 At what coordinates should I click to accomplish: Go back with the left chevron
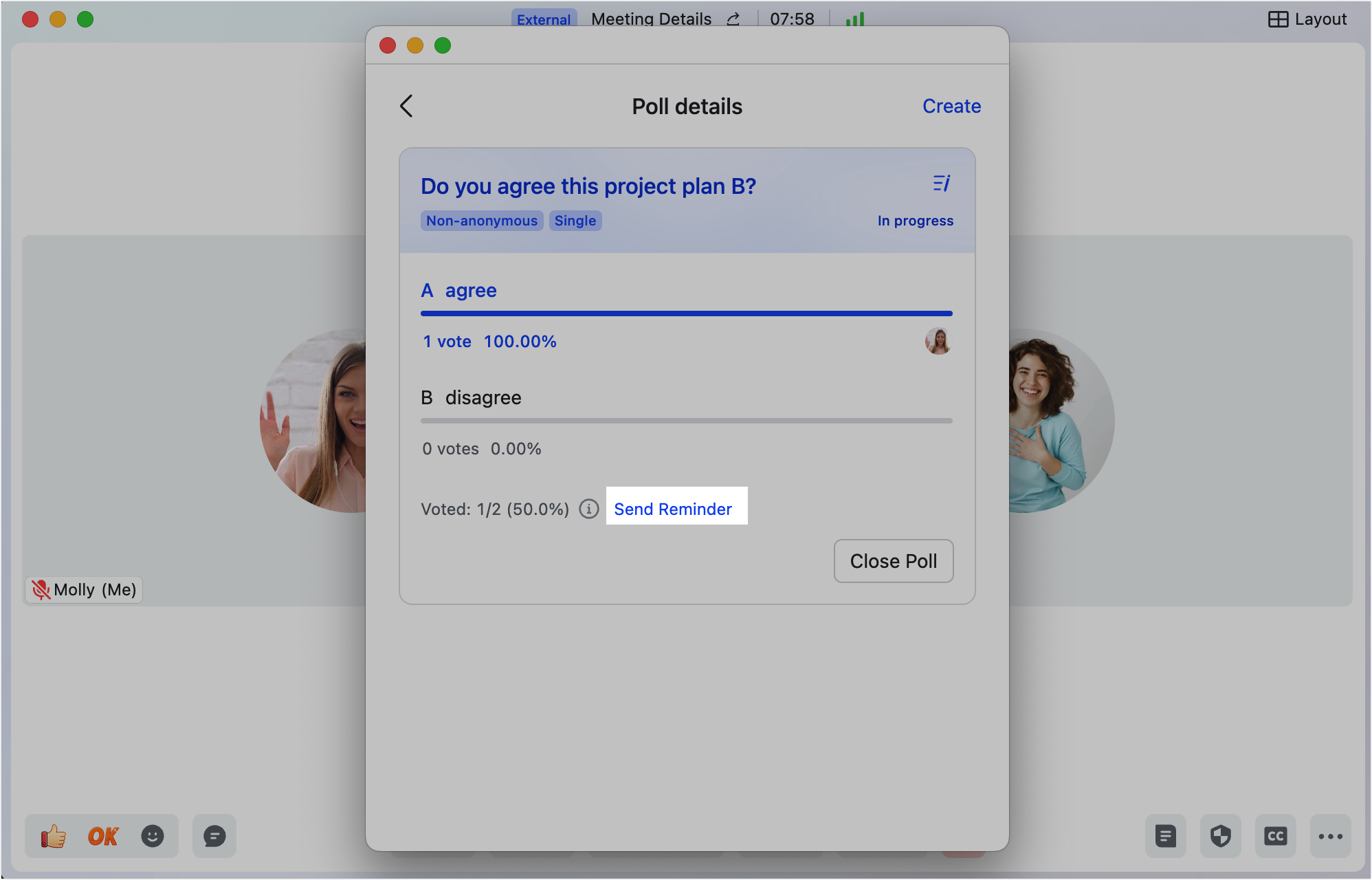(406, 106)
